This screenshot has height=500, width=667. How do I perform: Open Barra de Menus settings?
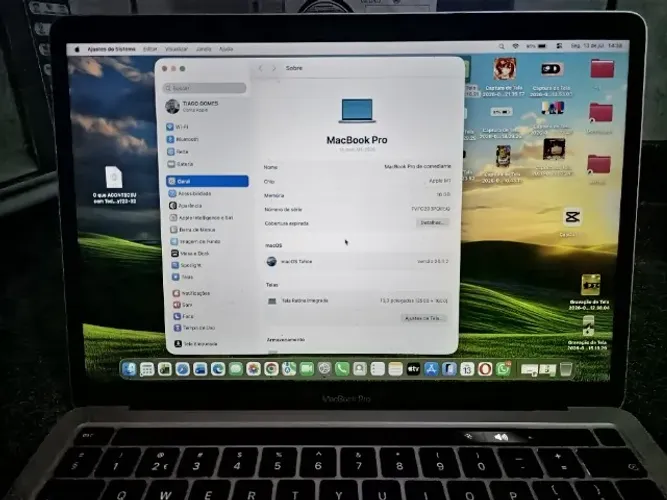coord(193,229)
